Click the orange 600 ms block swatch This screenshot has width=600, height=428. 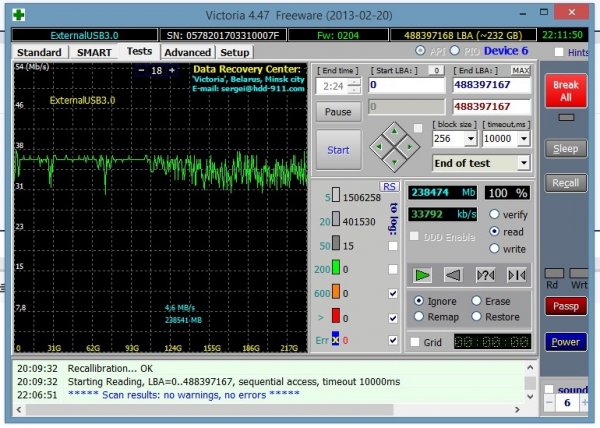click(x=338, y=293)
